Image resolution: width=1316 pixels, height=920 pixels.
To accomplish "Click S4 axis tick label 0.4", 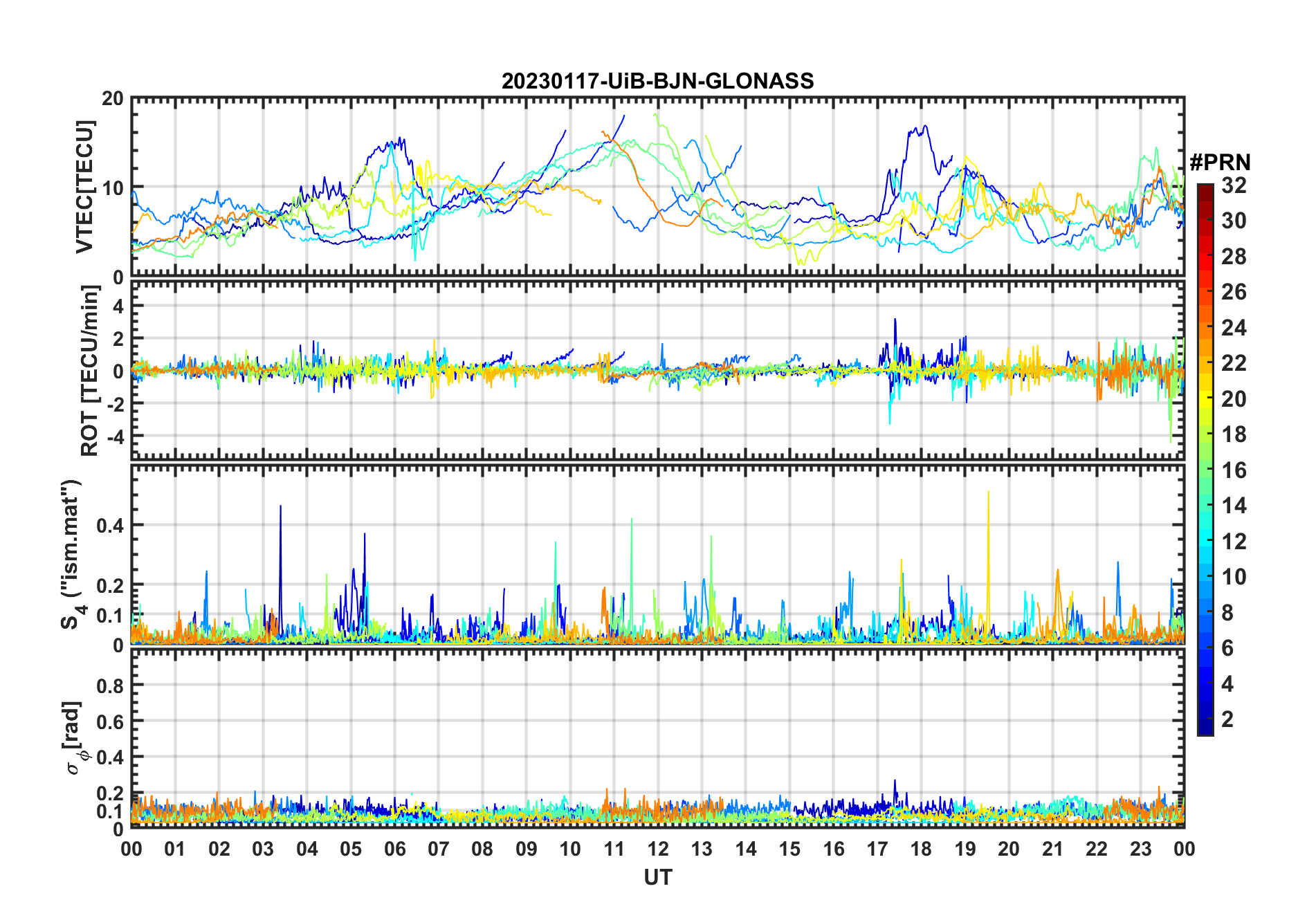I will pos(111,525).
